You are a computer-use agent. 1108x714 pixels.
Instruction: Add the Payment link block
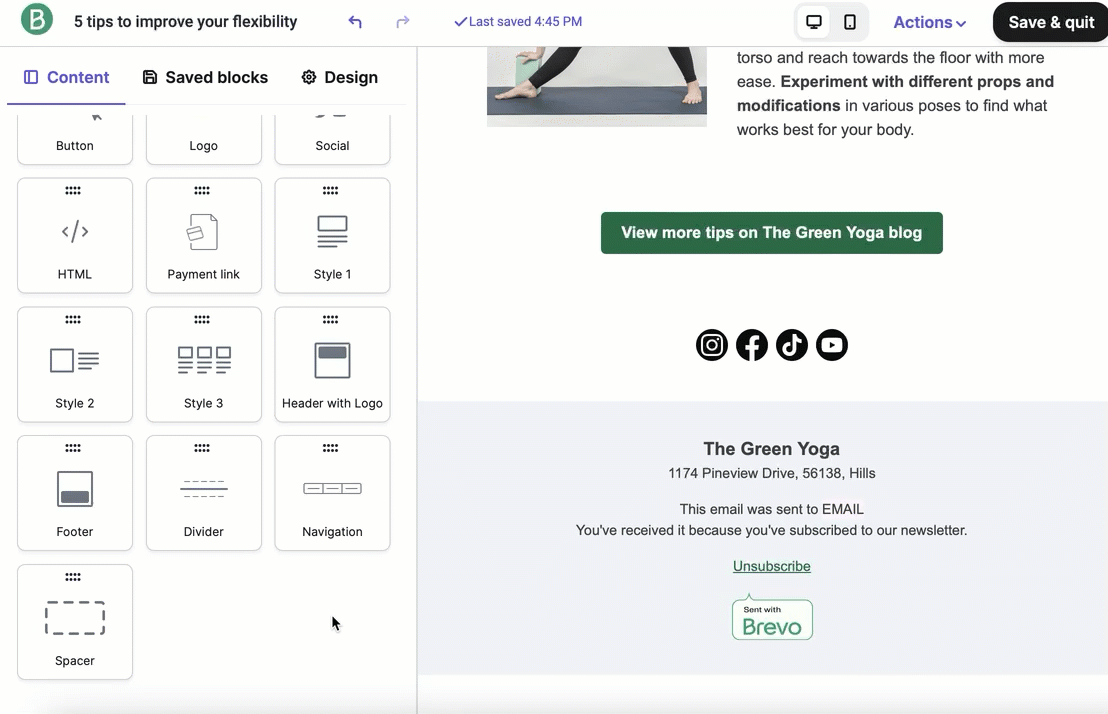pyautogui.click(x=203, y=235)
